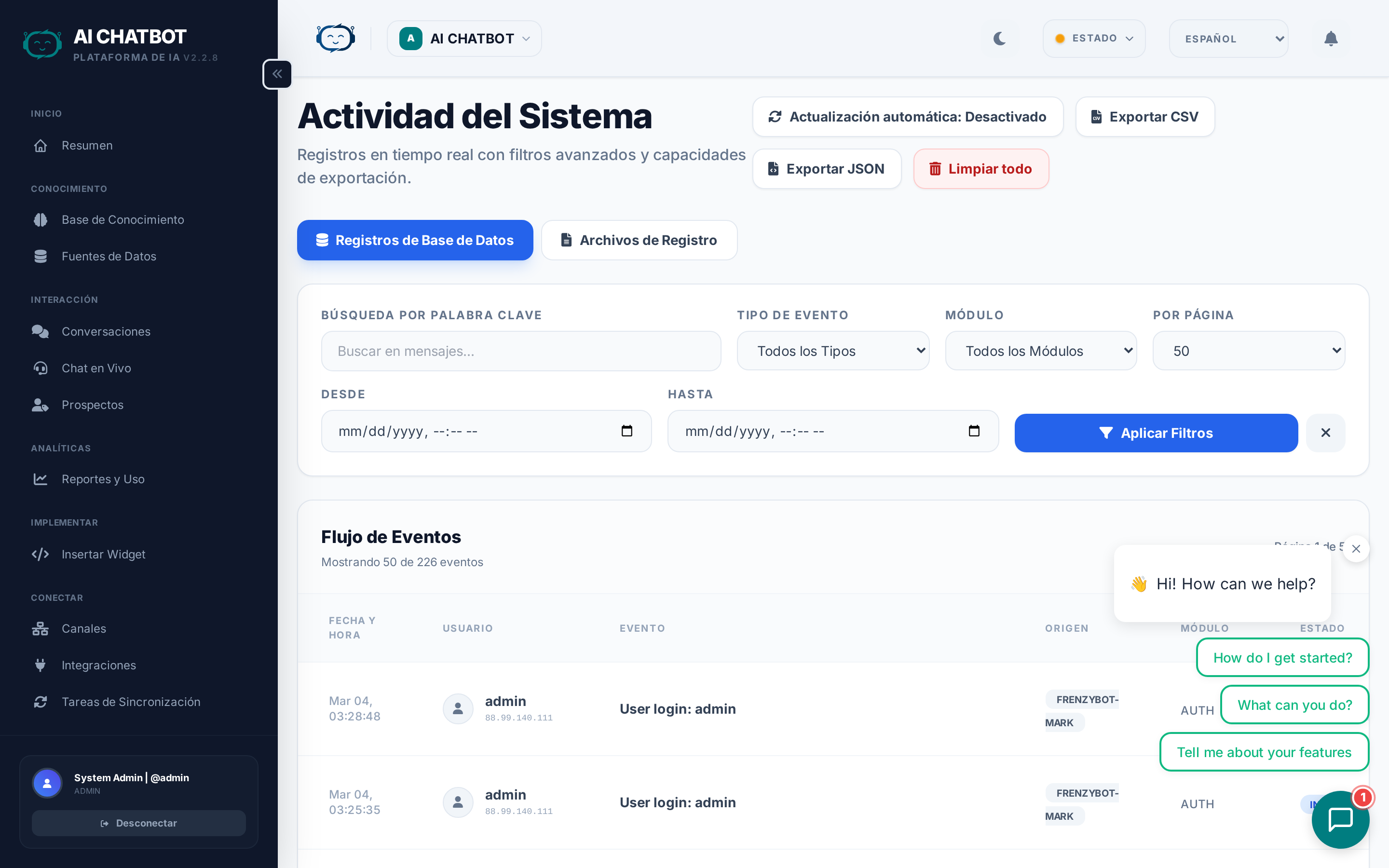Image resolution: width=1389 pixels, height=868 pixels.
Task: Switch to the Archivos de Registro tab
Action: click(x=639, y=240)
